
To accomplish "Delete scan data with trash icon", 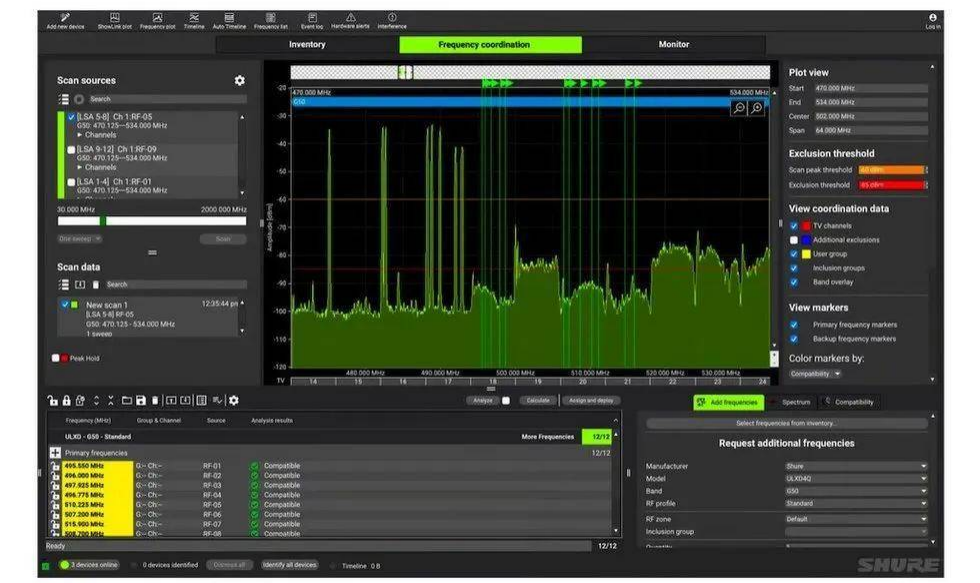I will (x=96, y=284).
